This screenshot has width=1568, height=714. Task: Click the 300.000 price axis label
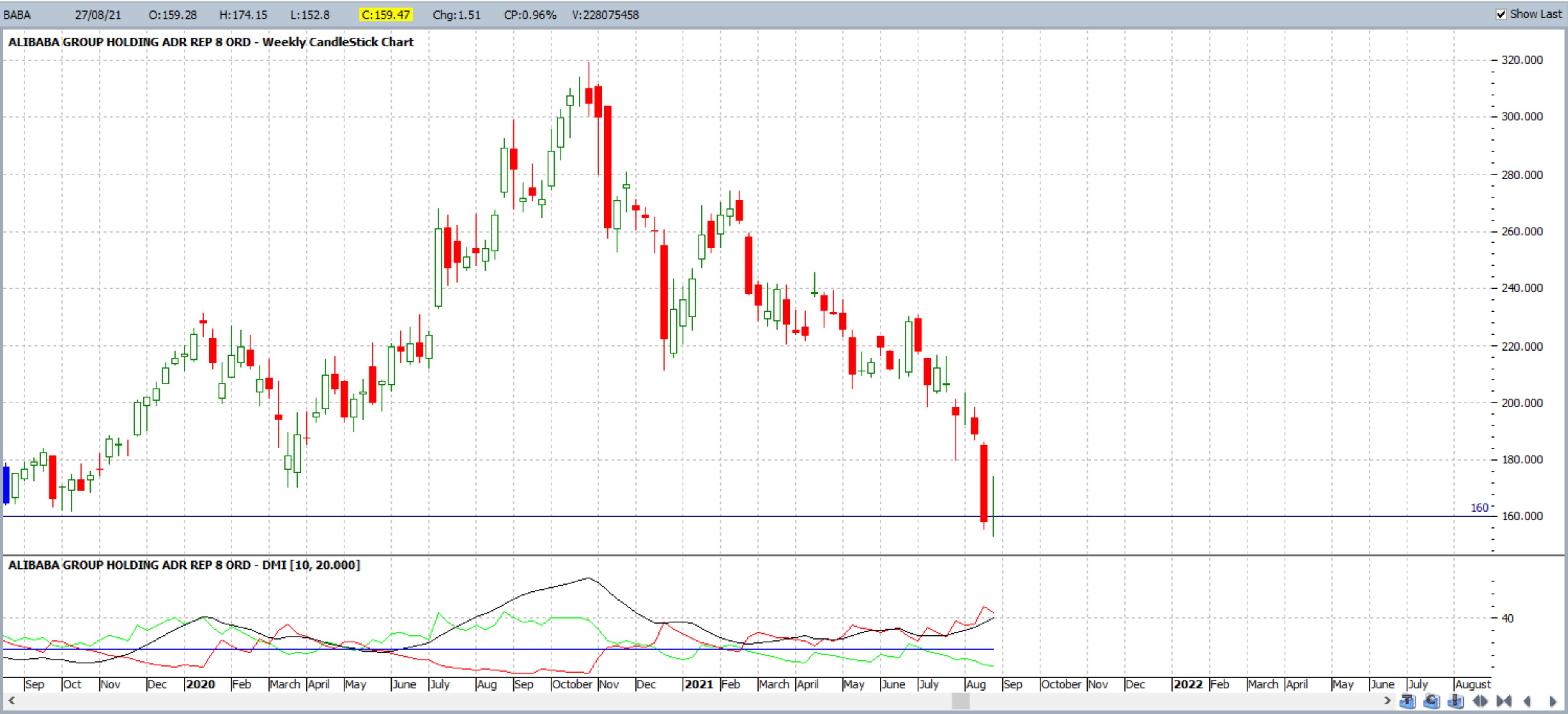1522,116
